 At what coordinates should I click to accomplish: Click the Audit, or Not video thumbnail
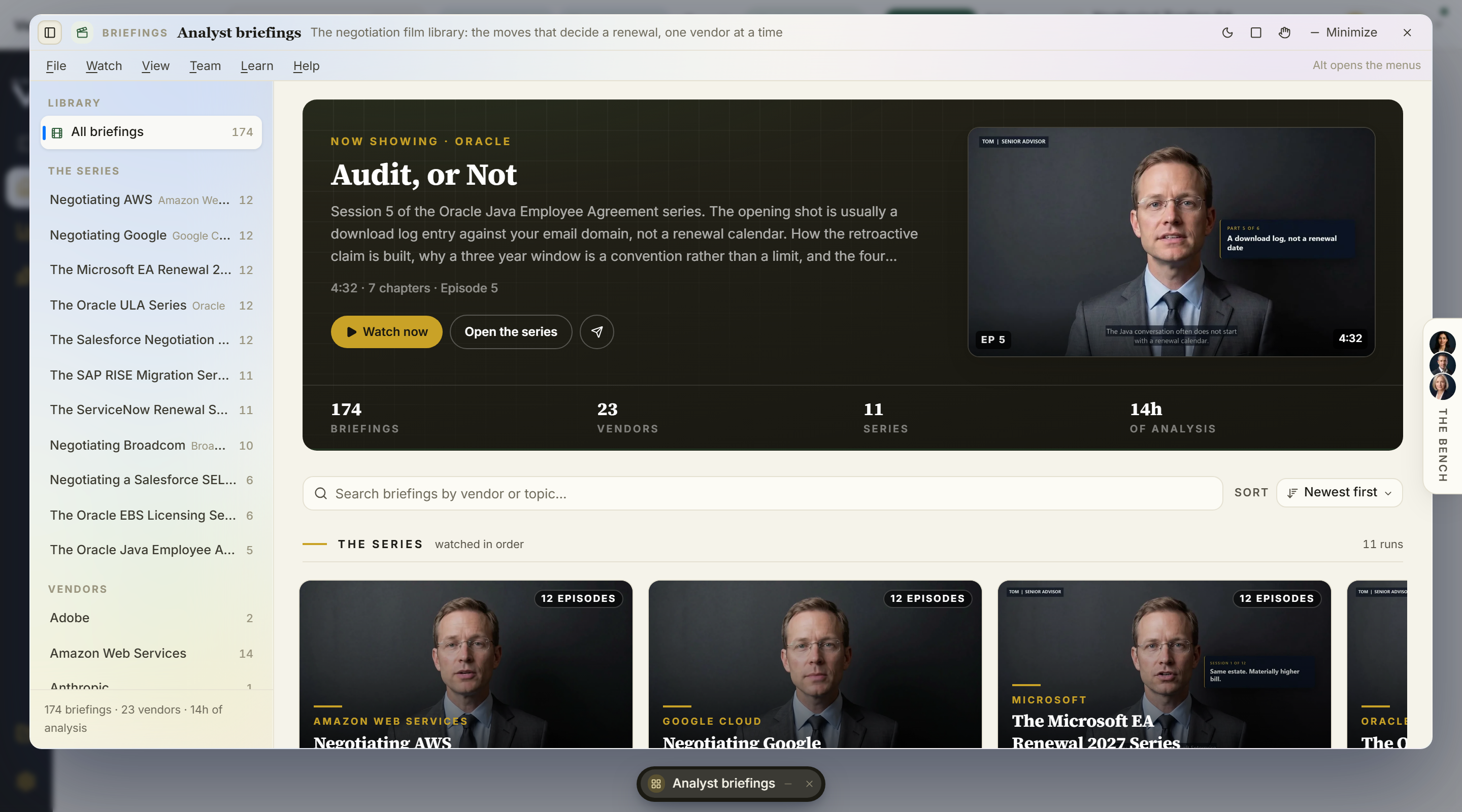tap(1171, 242)
